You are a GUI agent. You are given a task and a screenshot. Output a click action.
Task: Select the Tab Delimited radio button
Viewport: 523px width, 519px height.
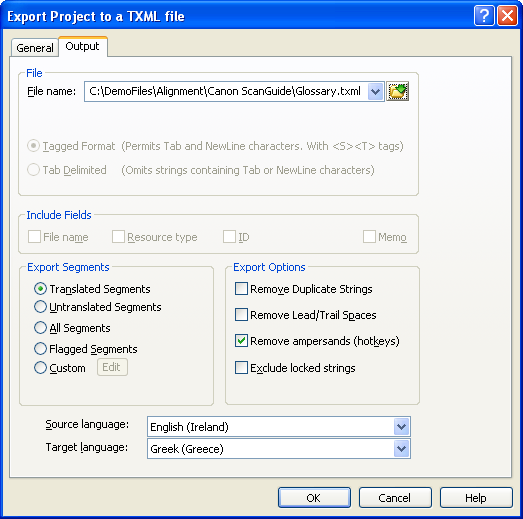[33, 170]
